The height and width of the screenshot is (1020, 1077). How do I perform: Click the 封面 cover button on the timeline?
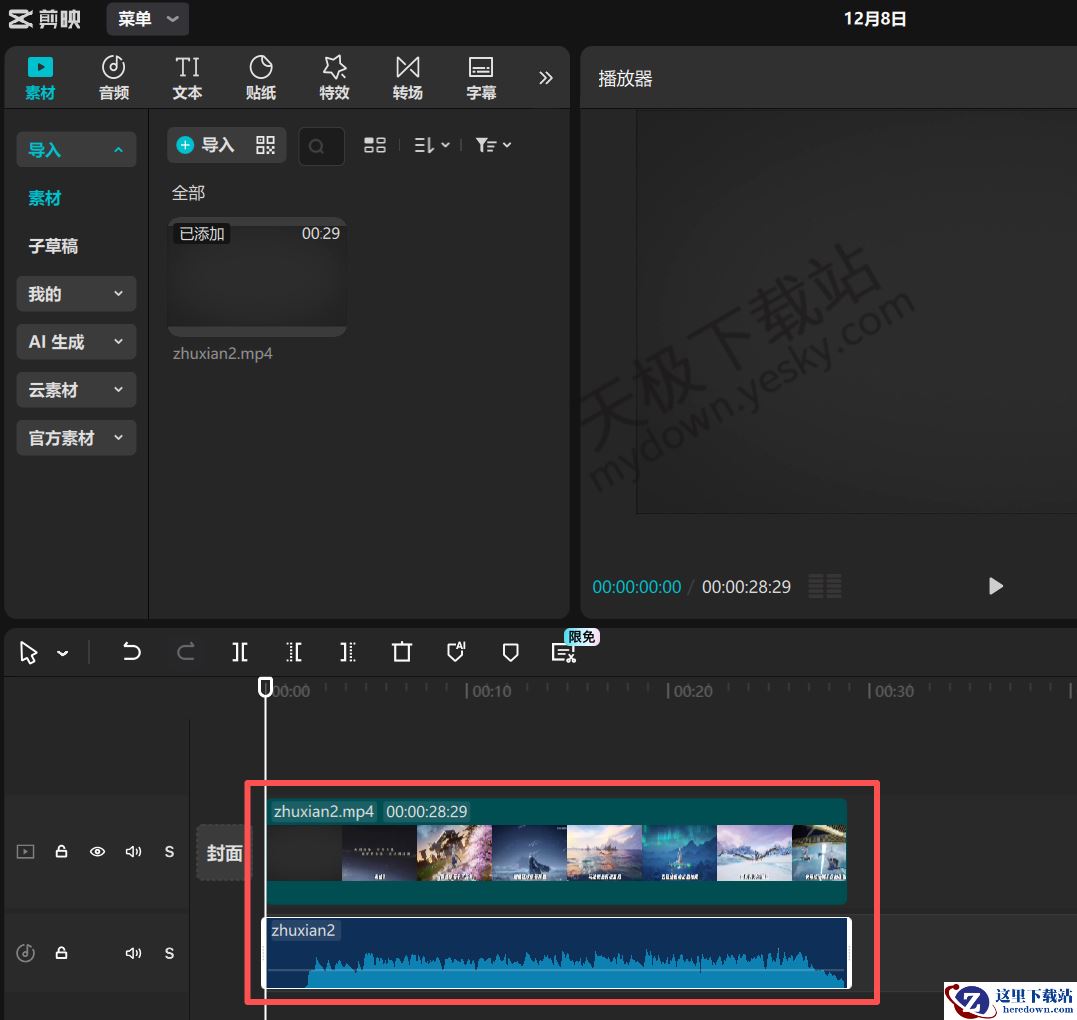click(224, 853)
